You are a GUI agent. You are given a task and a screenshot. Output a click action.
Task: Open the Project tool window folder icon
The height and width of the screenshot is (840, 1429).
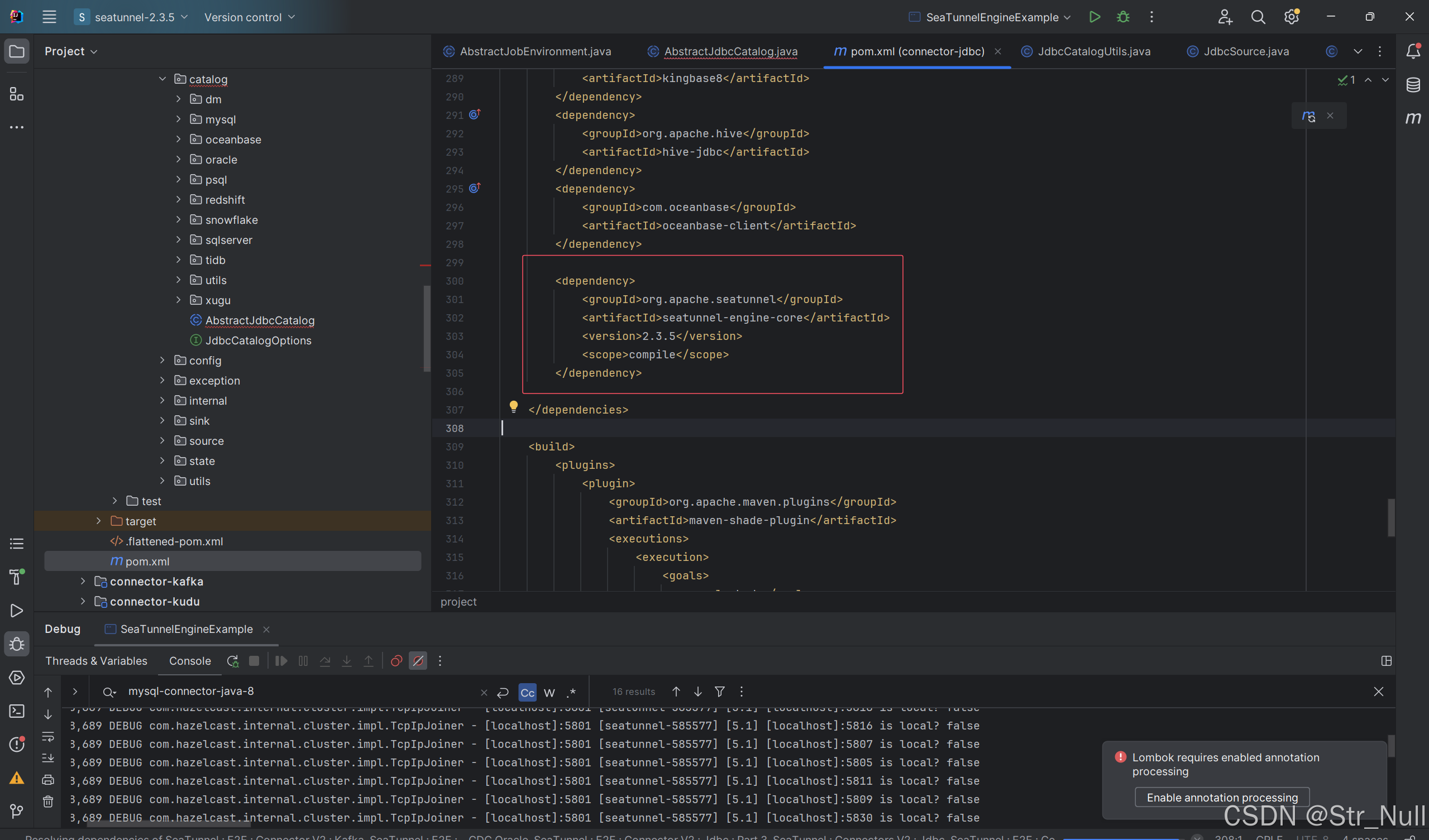[x=16, y=51]
